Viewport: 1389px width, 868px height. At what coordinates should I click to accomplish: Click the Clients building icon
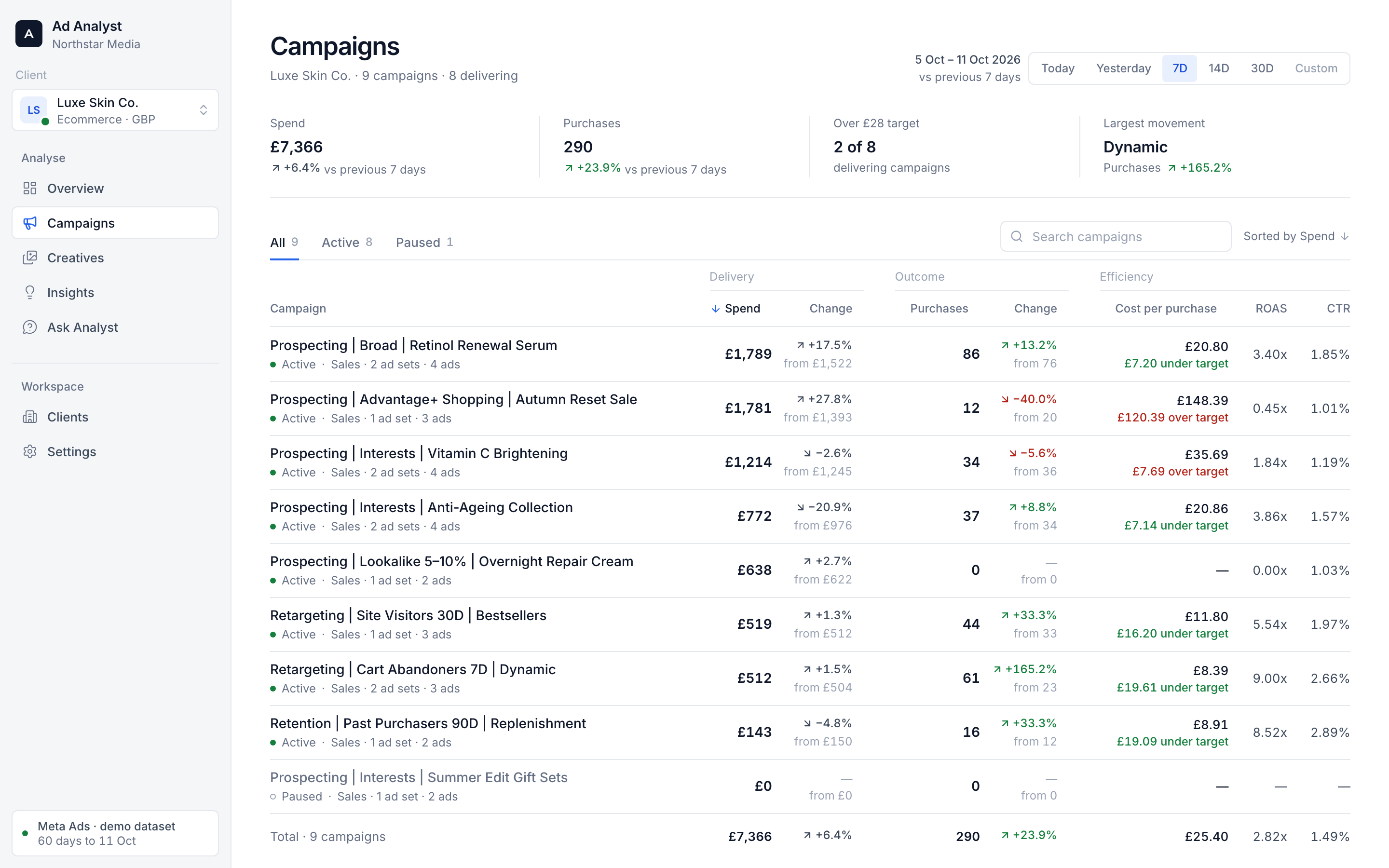point(30,417)
